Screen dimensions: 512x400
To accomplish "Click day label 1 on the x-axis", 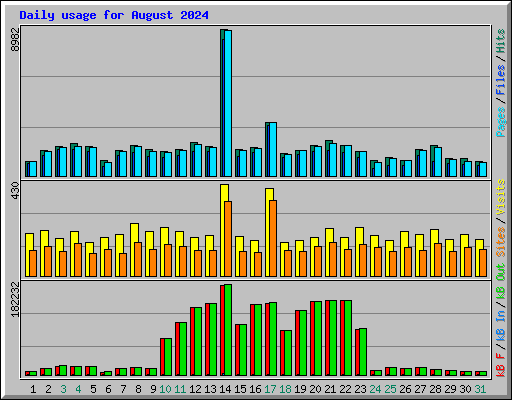I will [33, 389].
